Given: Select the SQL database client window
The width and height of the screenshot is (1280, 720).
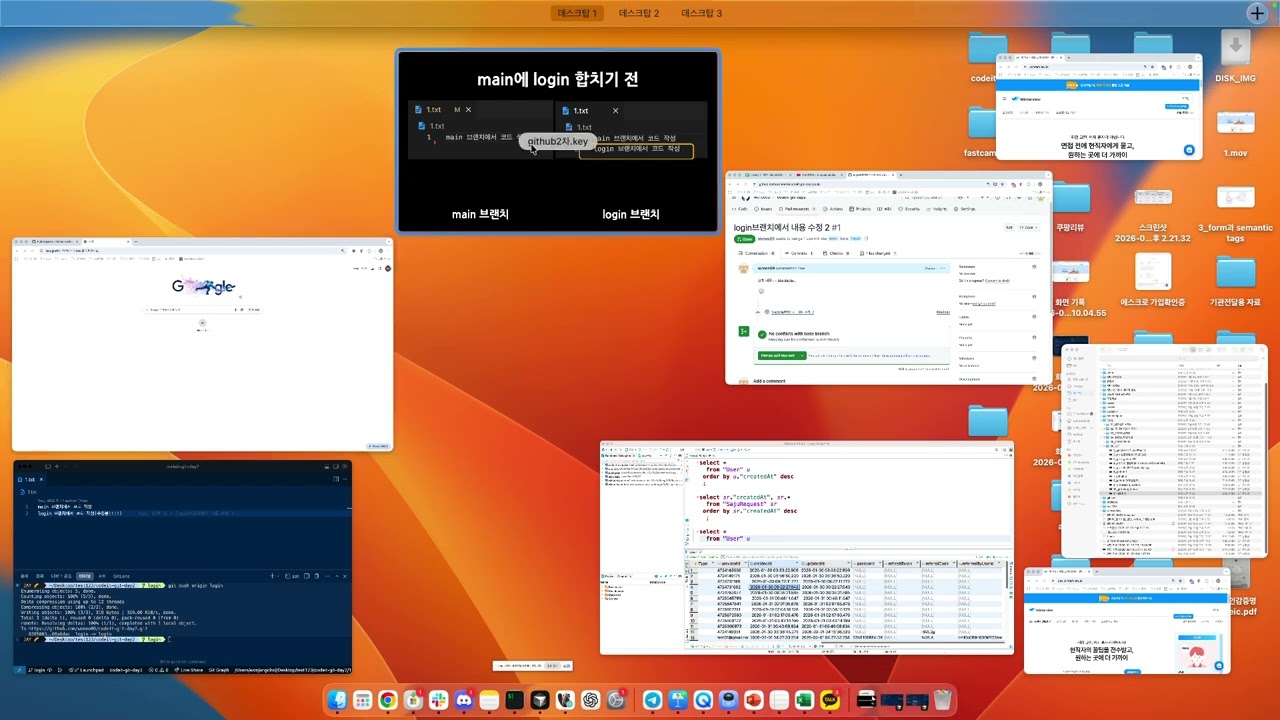Looking at the screenshot, I should 807,548.
